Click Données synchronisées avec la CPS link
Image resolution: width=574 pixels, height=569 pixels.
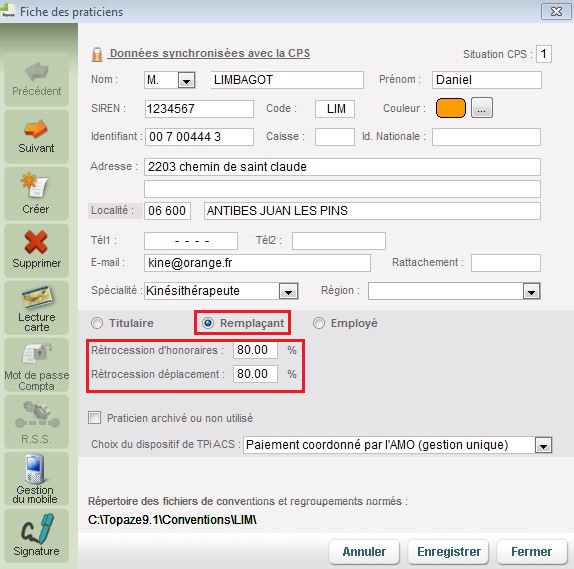click(210, 53)
